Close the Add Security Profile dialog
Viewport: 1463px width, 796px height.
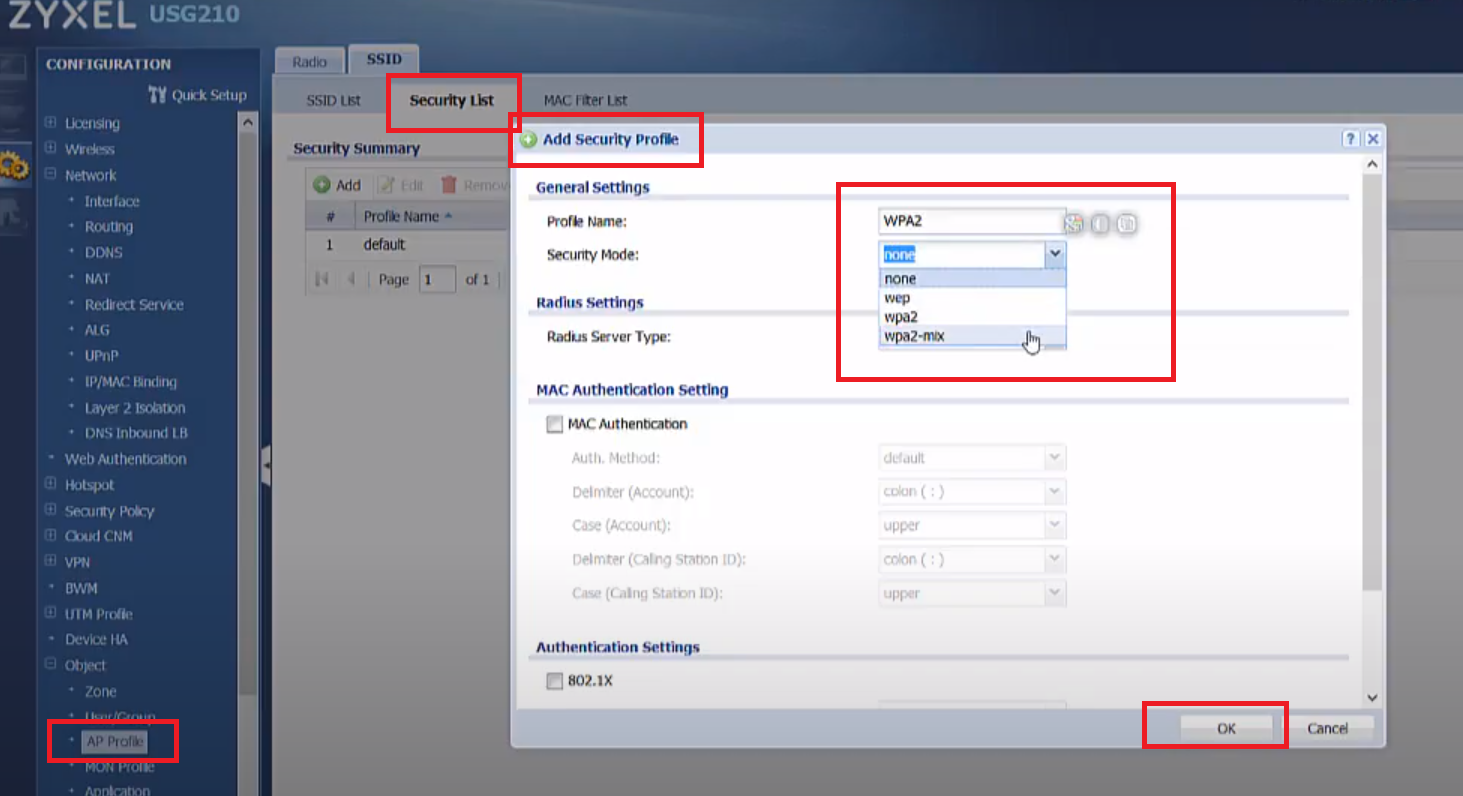tap(1373, 140)
